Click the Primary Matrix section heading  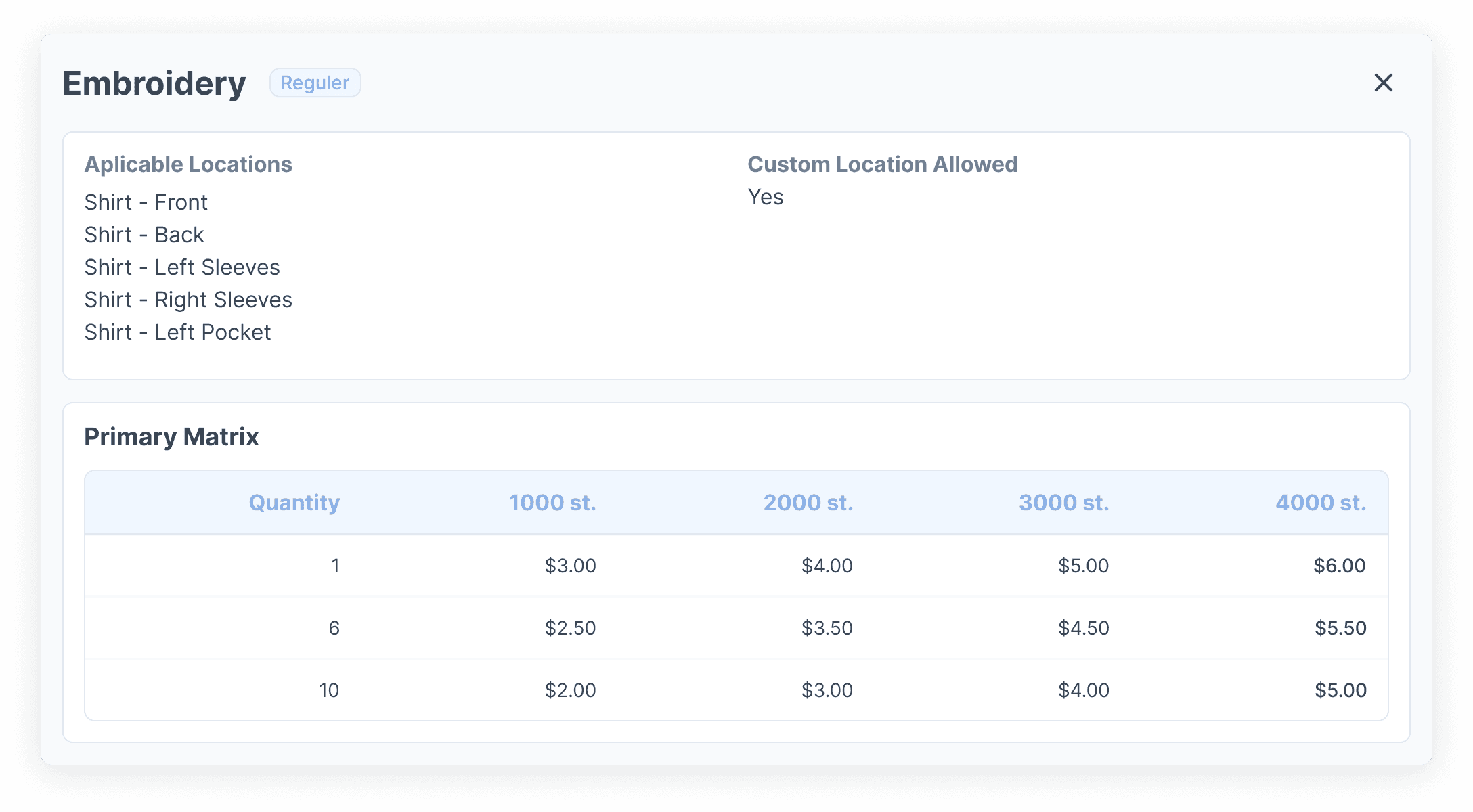[x=171, y=436]
